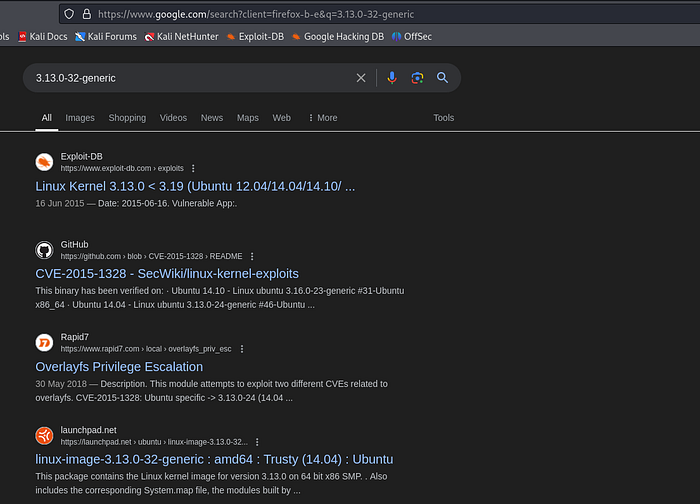
Task: Open the More search filters dropdown
Action: point(322,118)
